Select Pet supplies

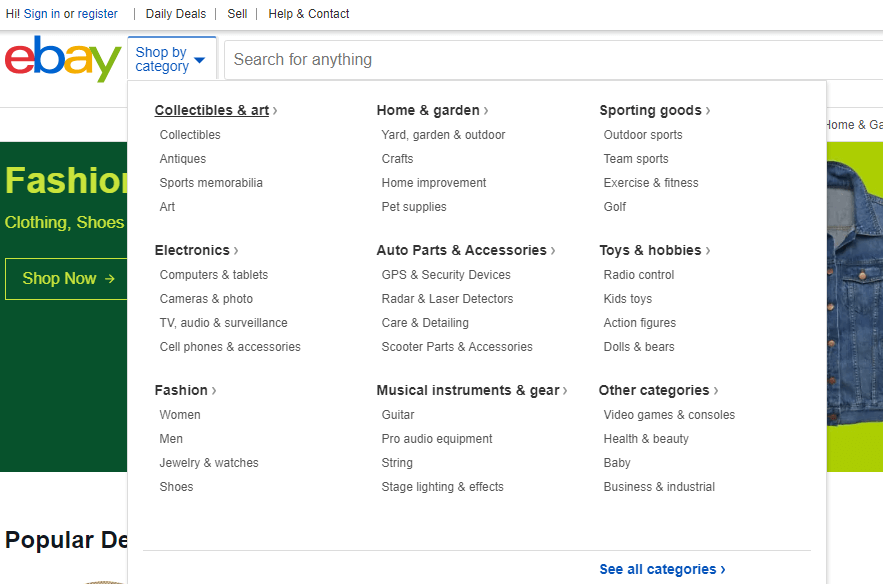coord(414,207)
